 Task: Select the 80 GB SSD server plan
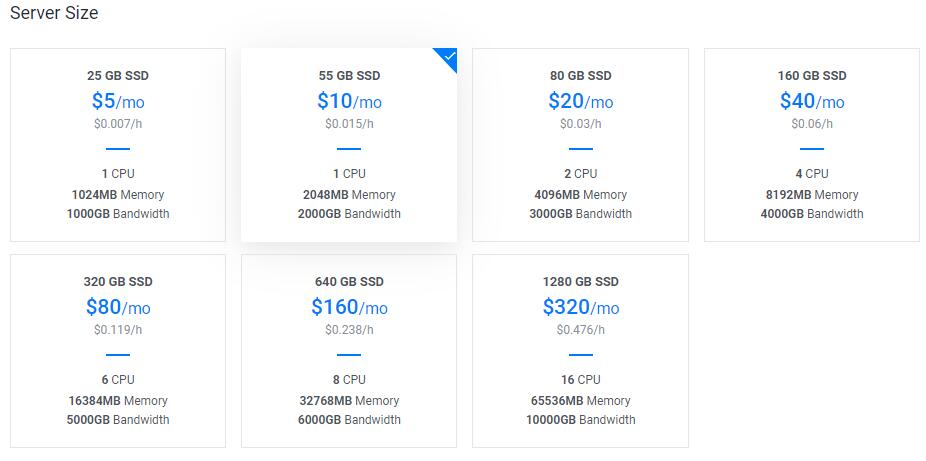tap(580, 145)
